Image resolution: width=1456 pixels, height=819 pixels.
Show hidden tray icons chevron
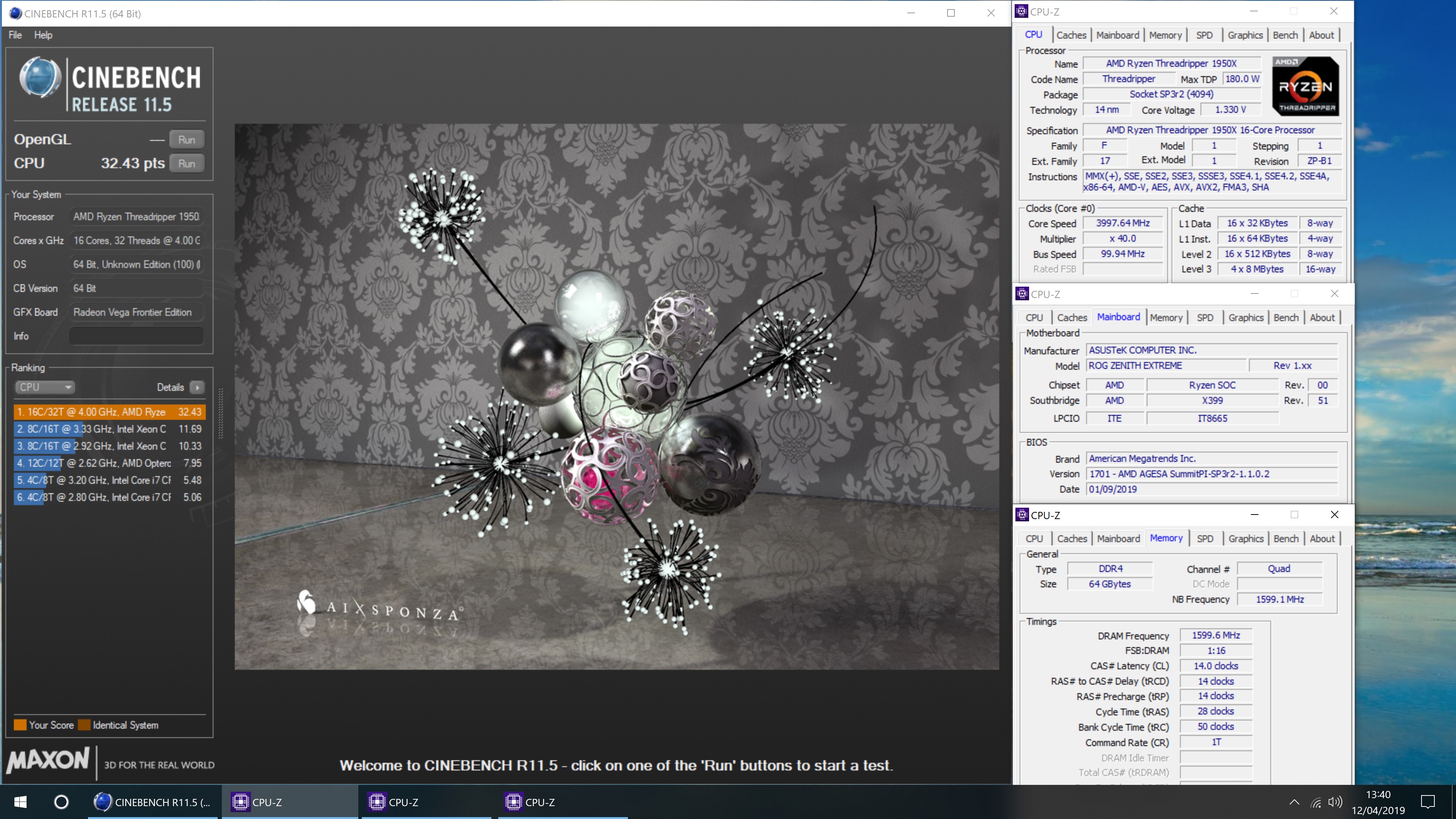coord(1294,802)
